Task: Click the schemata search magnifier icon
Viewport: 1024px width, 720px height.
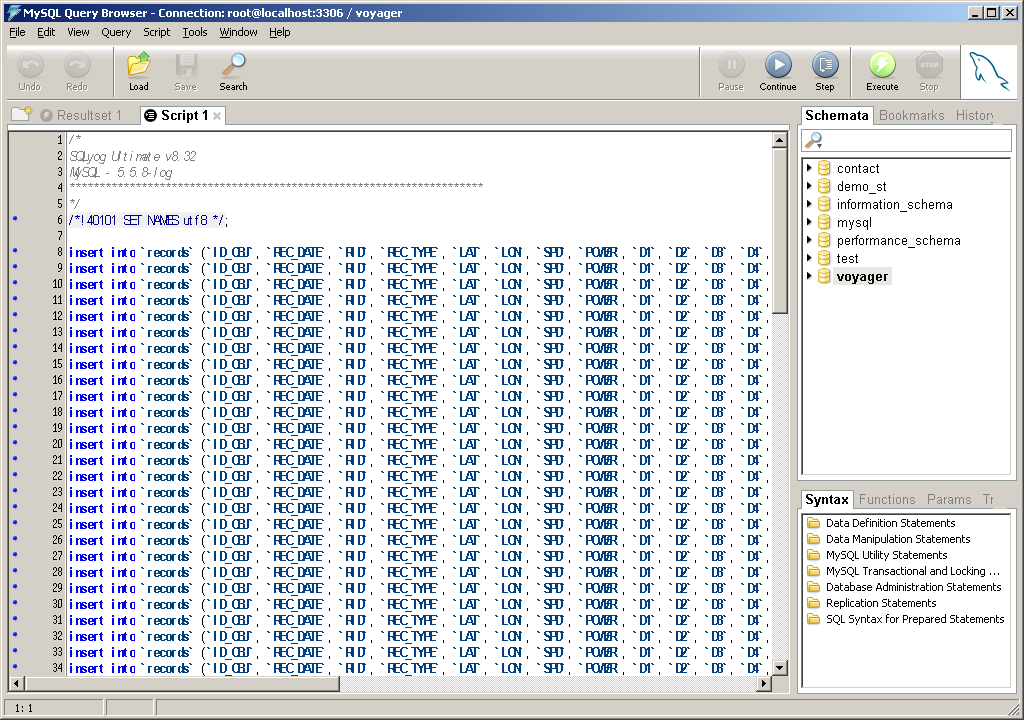Action: (813, 140)
